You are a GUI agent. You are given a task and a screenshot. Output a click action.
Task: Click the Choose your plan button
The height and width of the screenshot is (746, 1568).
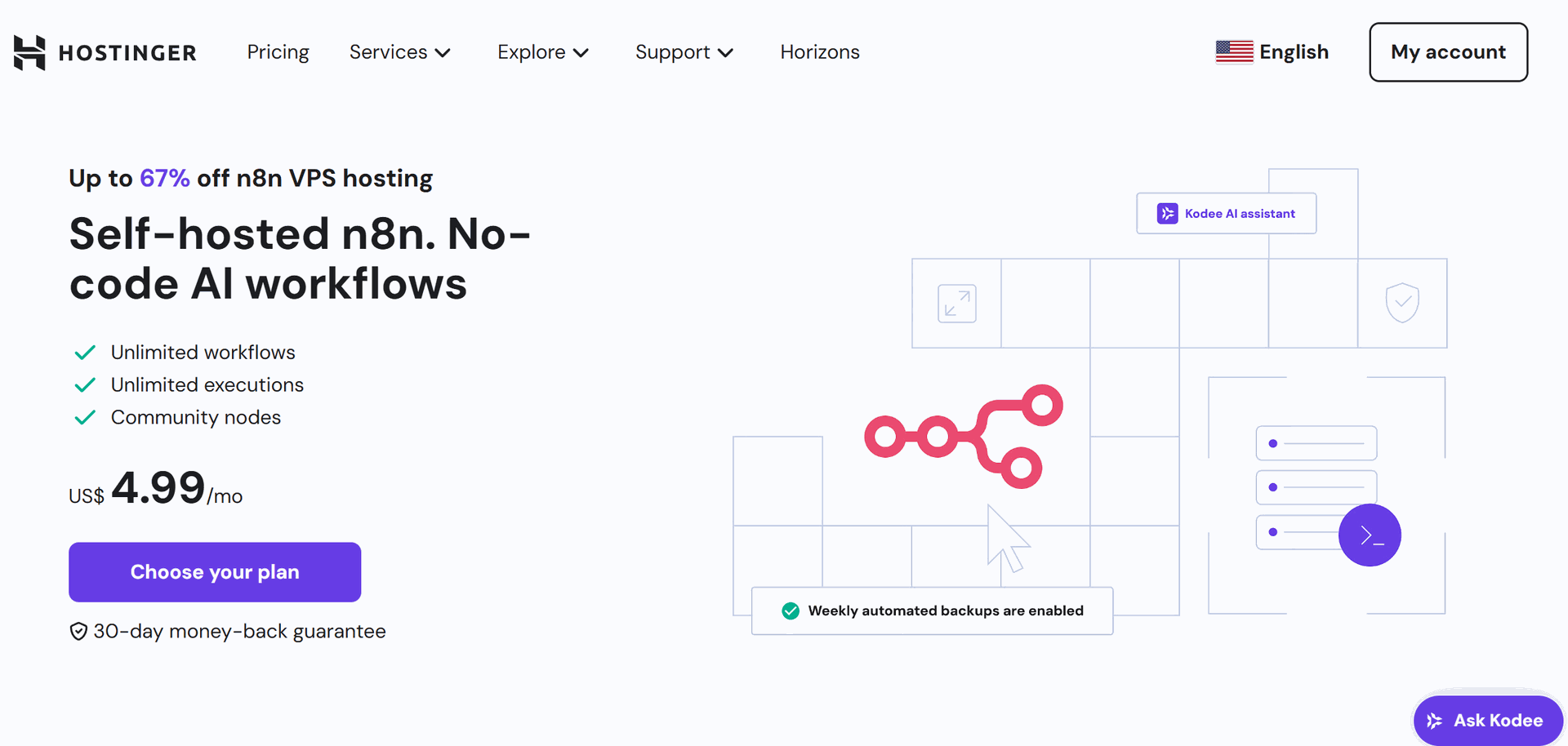click(x=215, y=572)
